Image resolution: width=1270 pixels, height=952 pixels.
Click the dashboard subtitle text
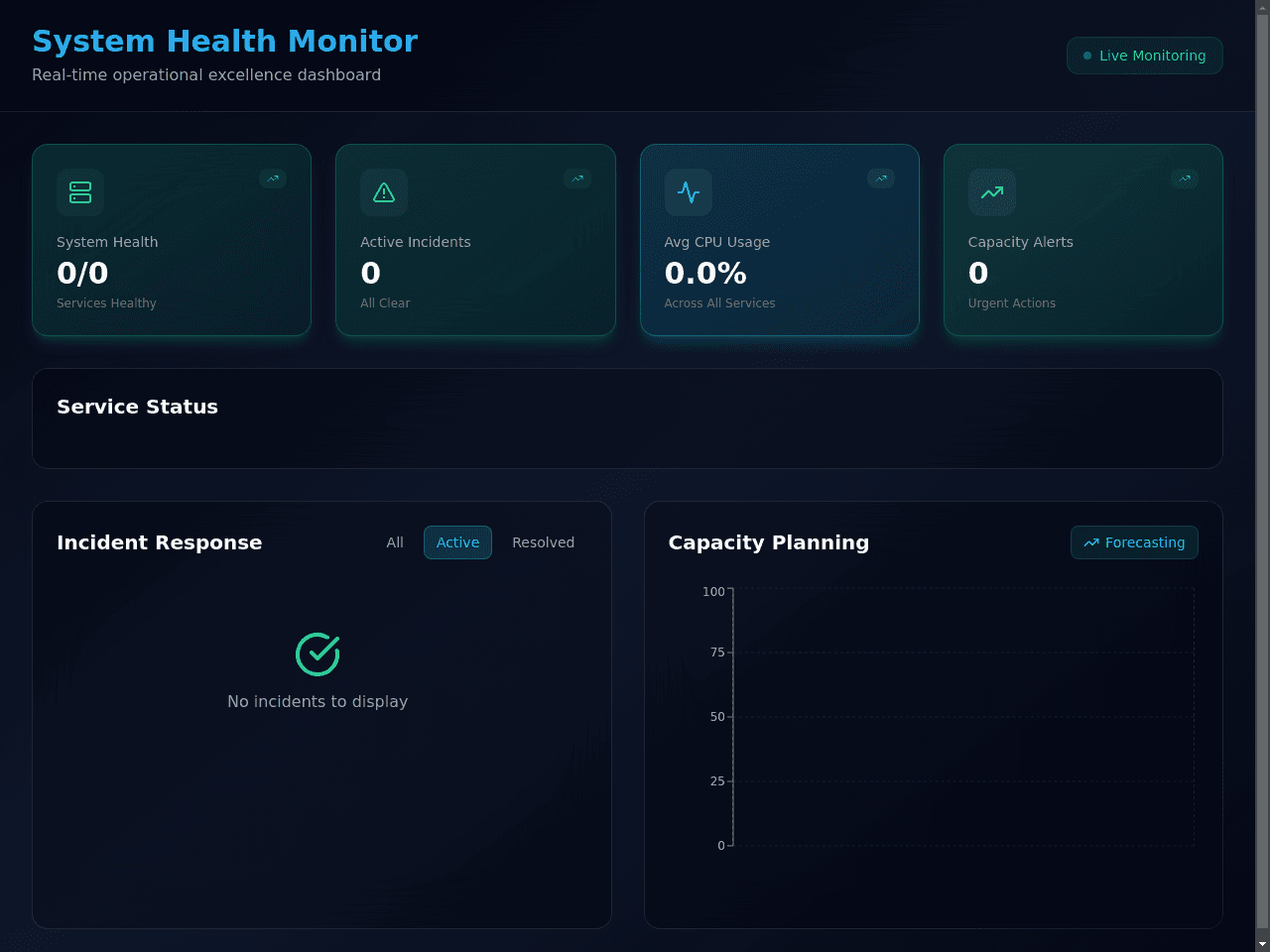[x=206, y=75]
